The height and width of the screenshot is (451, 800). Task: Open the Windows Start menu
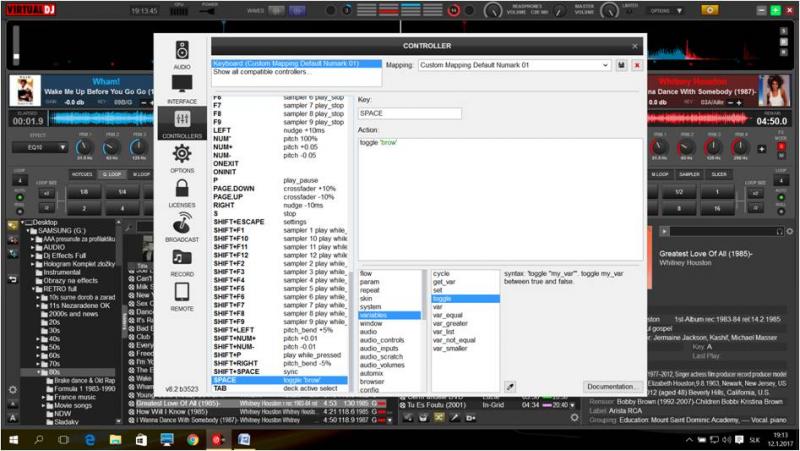13,440
